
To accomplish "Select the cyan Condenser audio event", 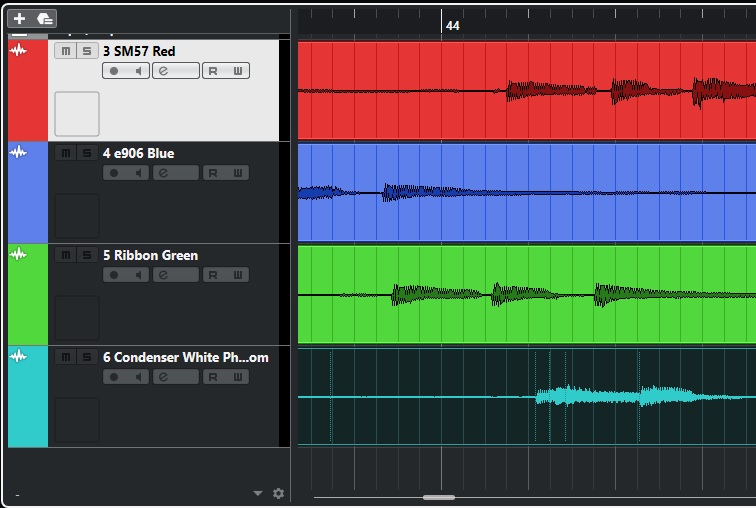I will (x=526, y=396).
